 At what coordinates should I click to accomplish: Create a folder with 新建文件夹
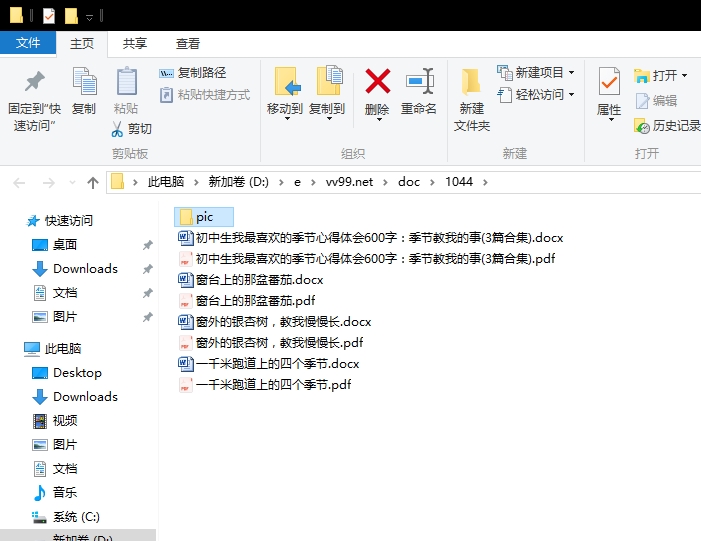[472, 99]
